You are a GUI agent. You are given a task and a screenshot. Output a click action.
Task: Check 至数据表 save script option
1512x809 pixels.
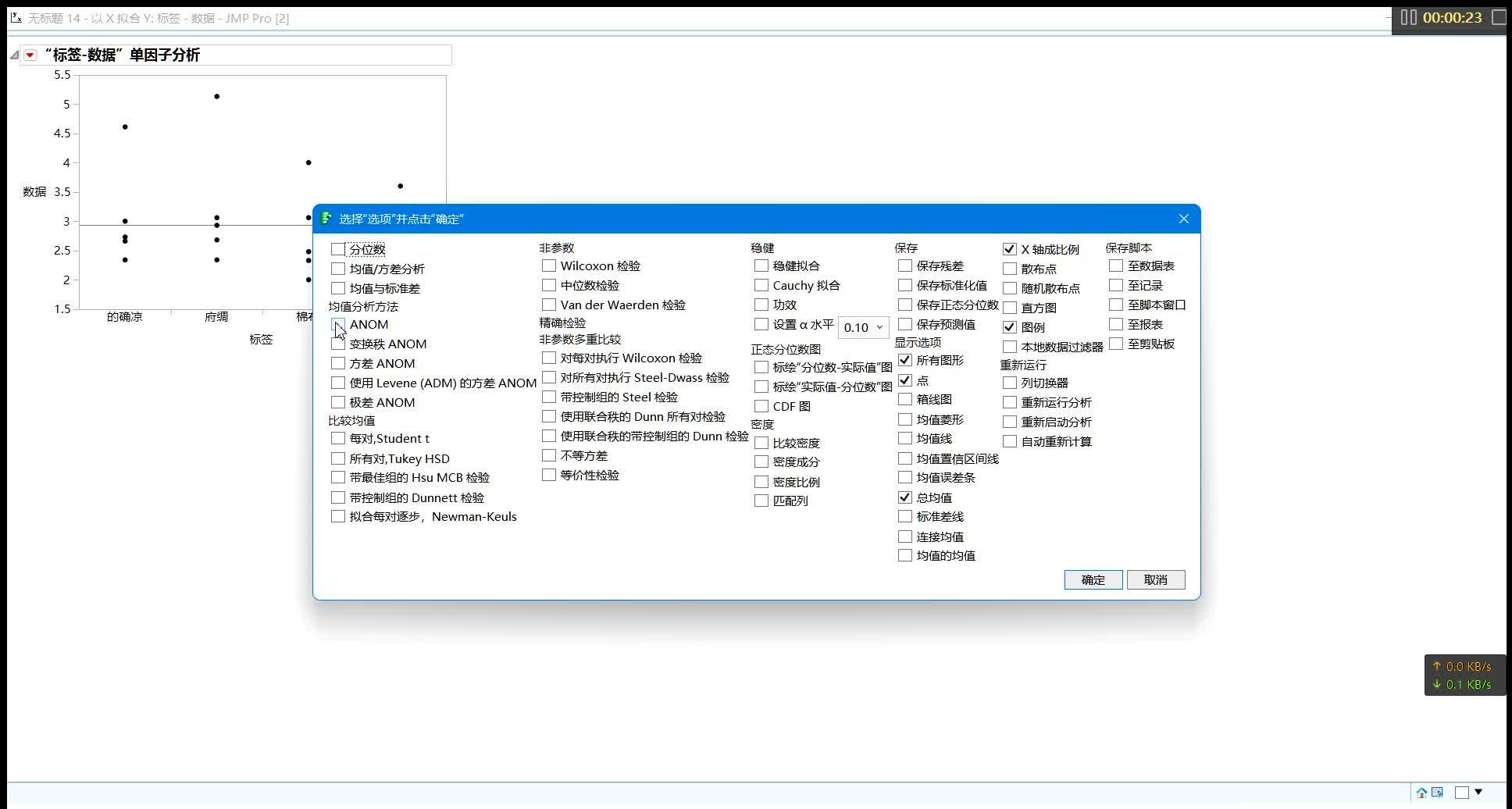point(1116,266)
